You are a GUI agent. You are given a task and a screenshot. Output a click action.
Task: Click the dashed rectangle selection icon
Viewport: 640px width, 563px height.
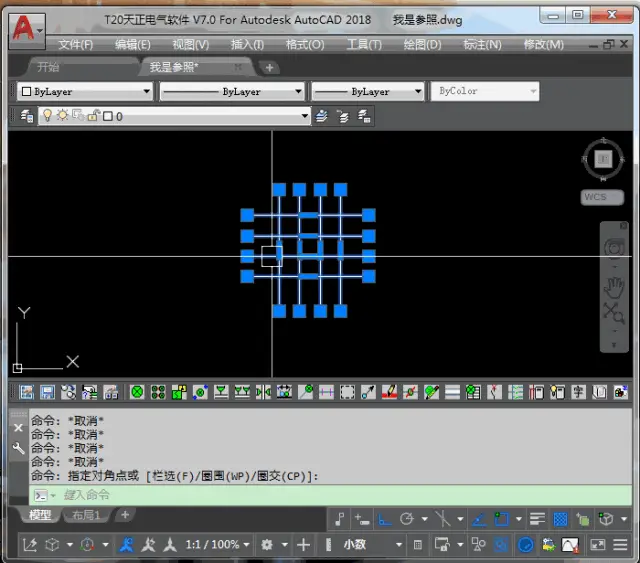347,392
